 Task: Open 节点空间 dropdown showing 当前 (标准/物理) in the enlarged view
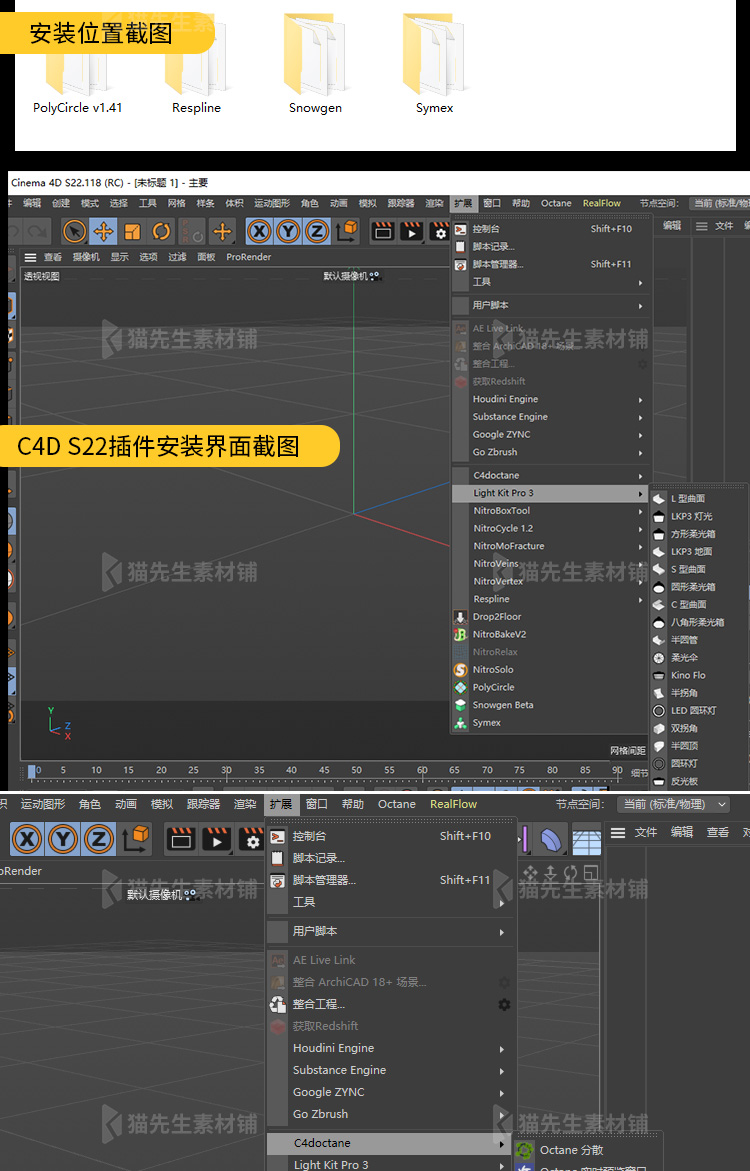[x=675, y=804]
